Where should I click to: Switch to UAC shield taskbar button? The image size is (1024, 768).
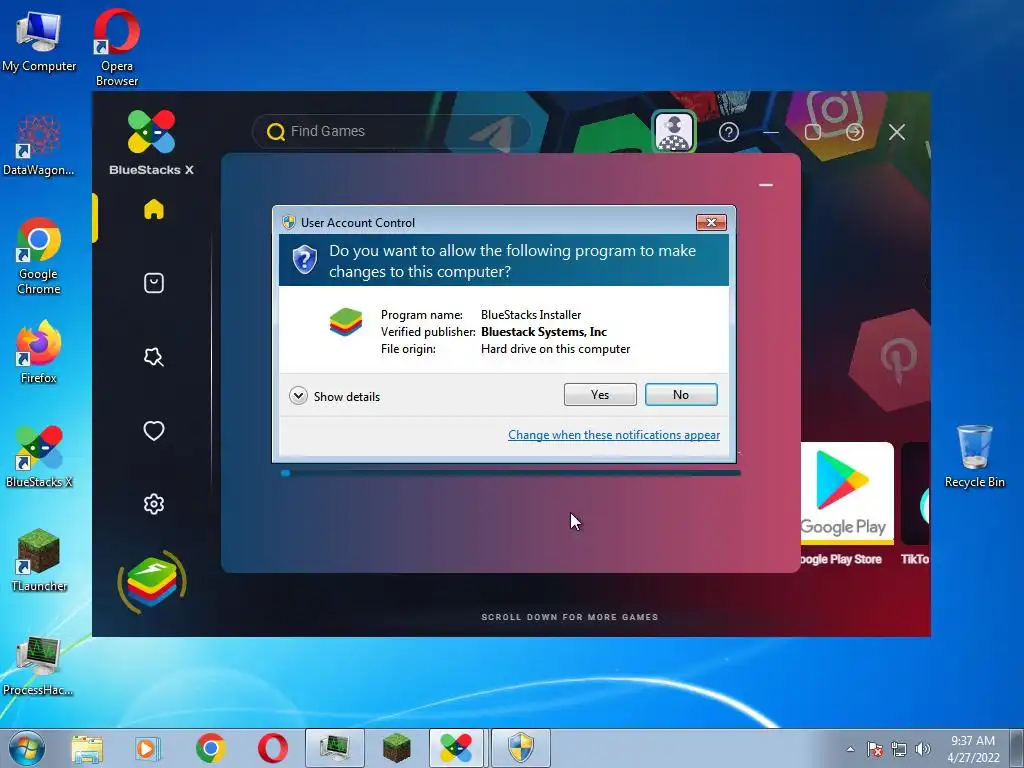(521, 748)
